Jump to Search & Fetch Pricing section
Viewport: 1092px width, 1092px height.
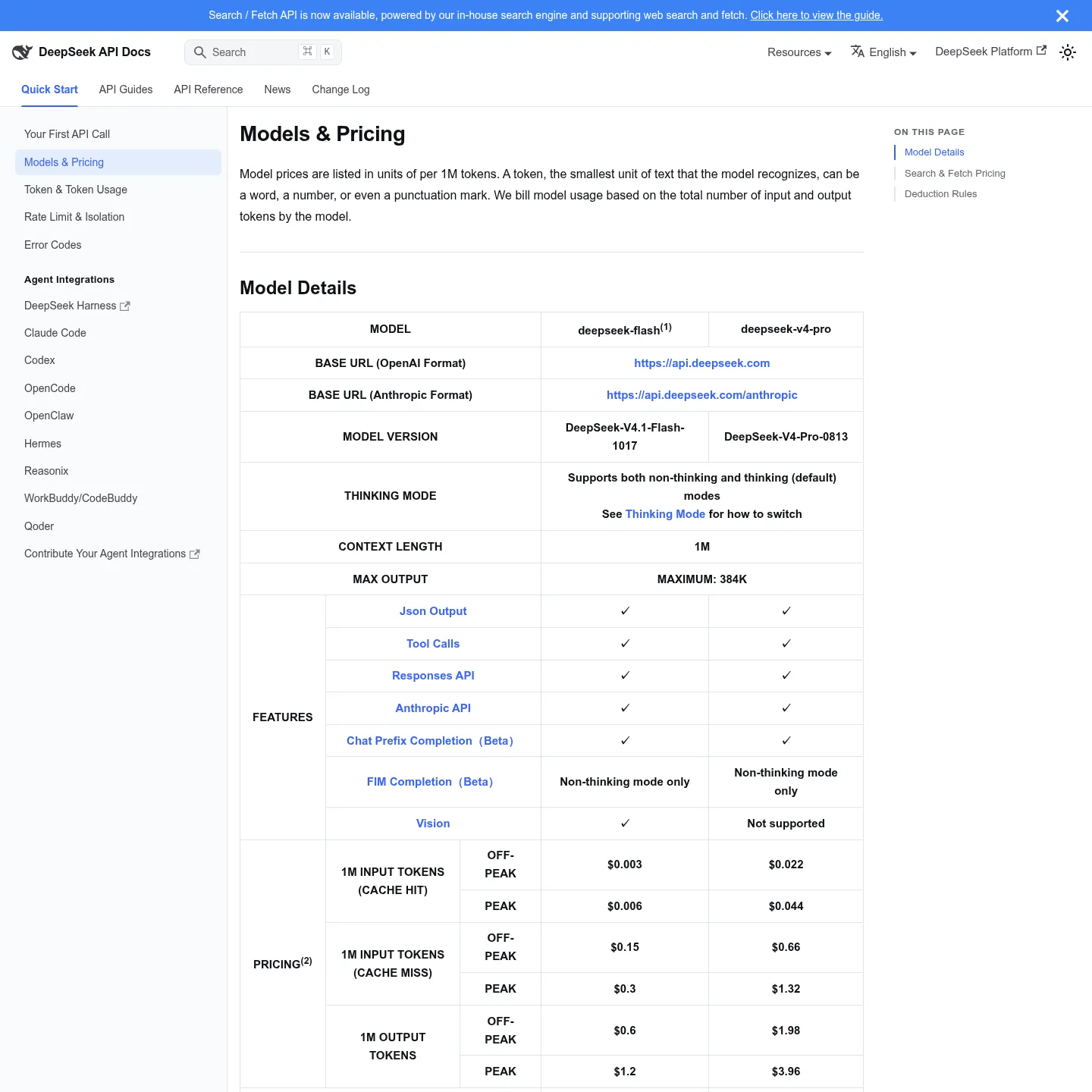tap(955, 174)
